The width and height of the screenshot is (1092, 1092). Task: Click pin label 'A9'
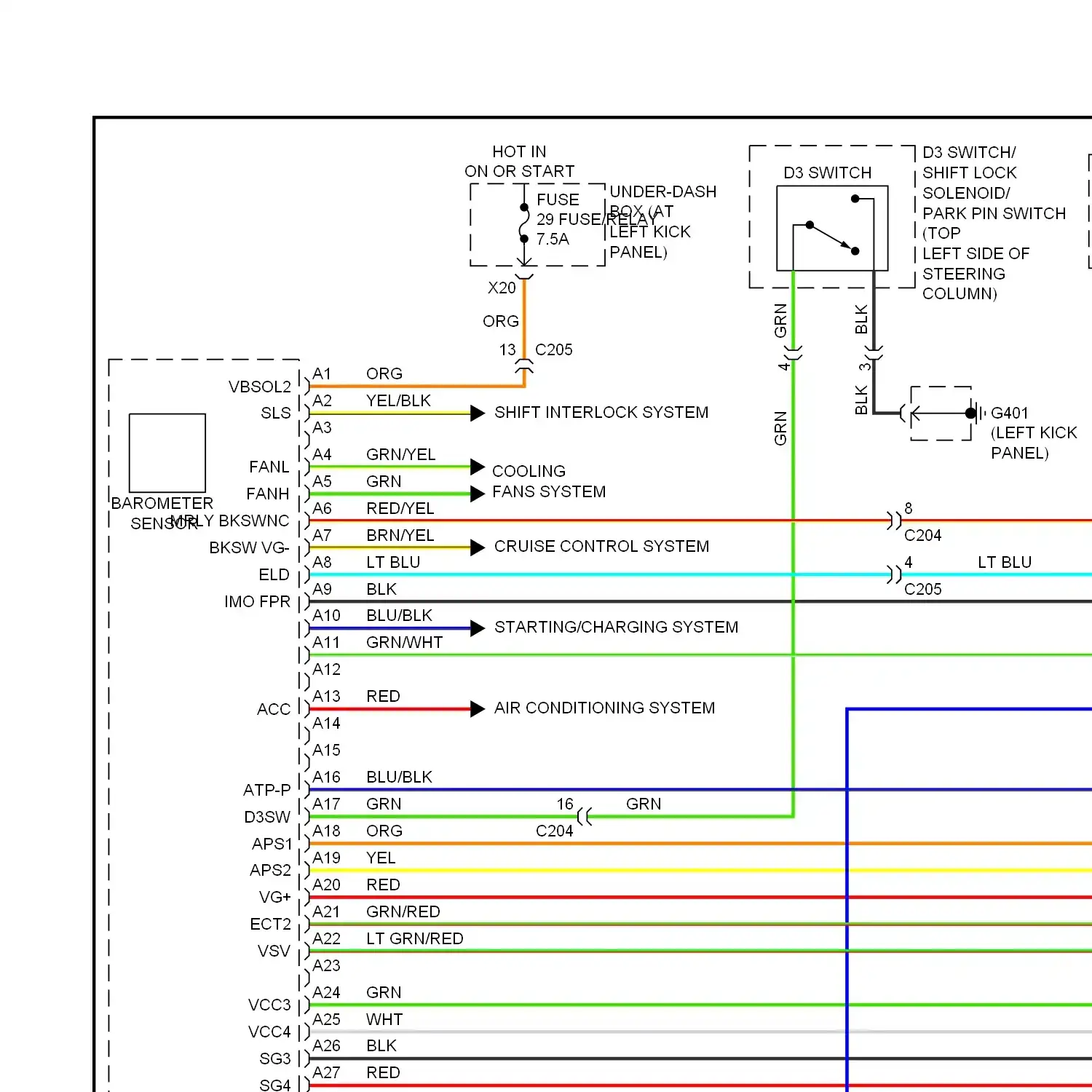point(322,590)
